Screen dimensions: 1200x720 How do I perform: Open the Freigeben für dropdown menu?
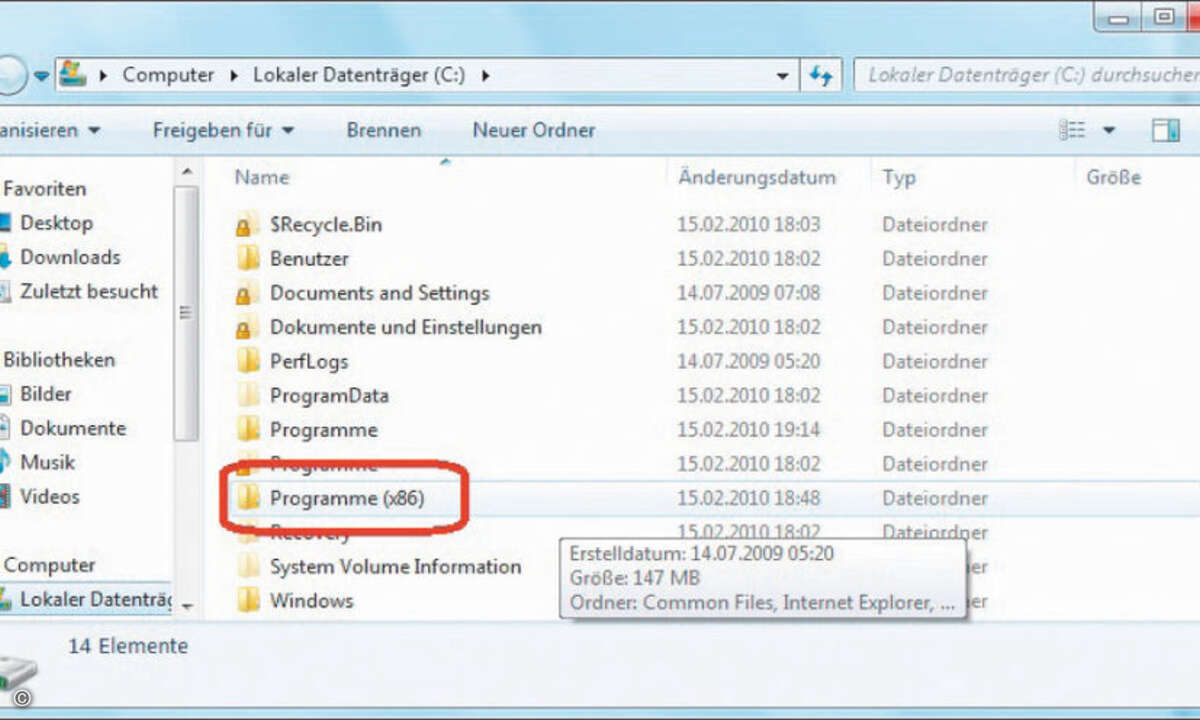223,130
